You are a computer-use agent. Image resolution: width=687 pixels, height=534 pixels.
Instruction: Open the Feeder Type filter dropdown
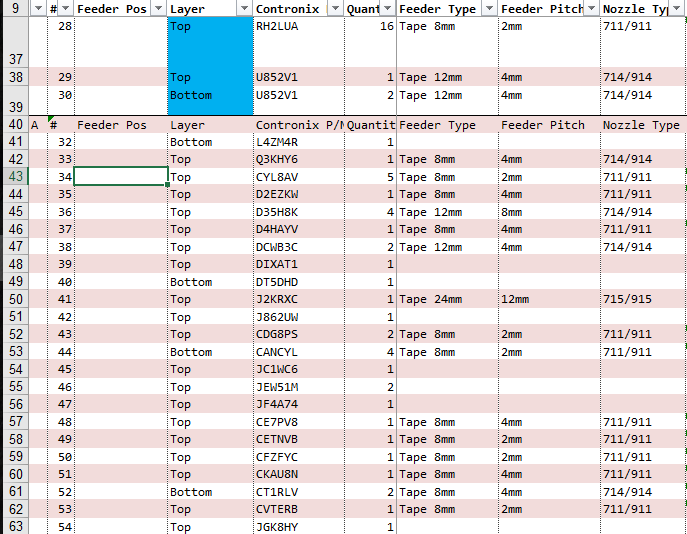click(x=489, y=8)
